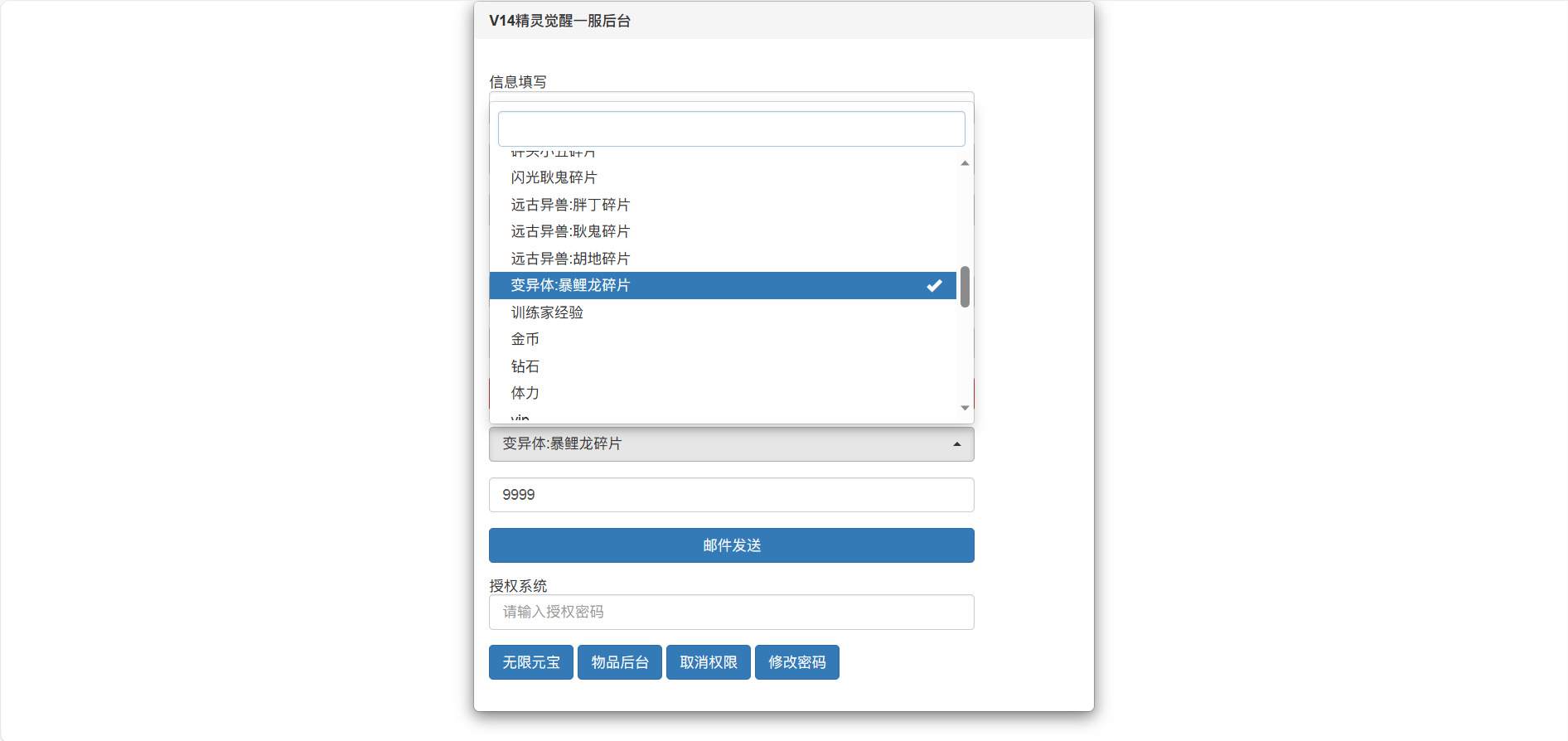Image resolution: width=1568 pixels, height=741 pixels.
Task: Click the dropdown list scrollbar thumb
Action: (965, 287)
